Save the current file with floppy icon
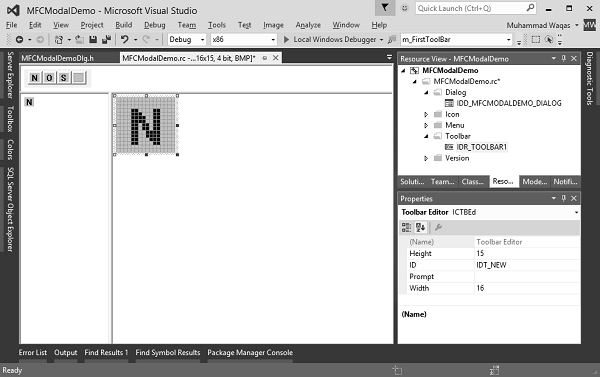Viewport: 600px width, 377px height. pos(93,39)
